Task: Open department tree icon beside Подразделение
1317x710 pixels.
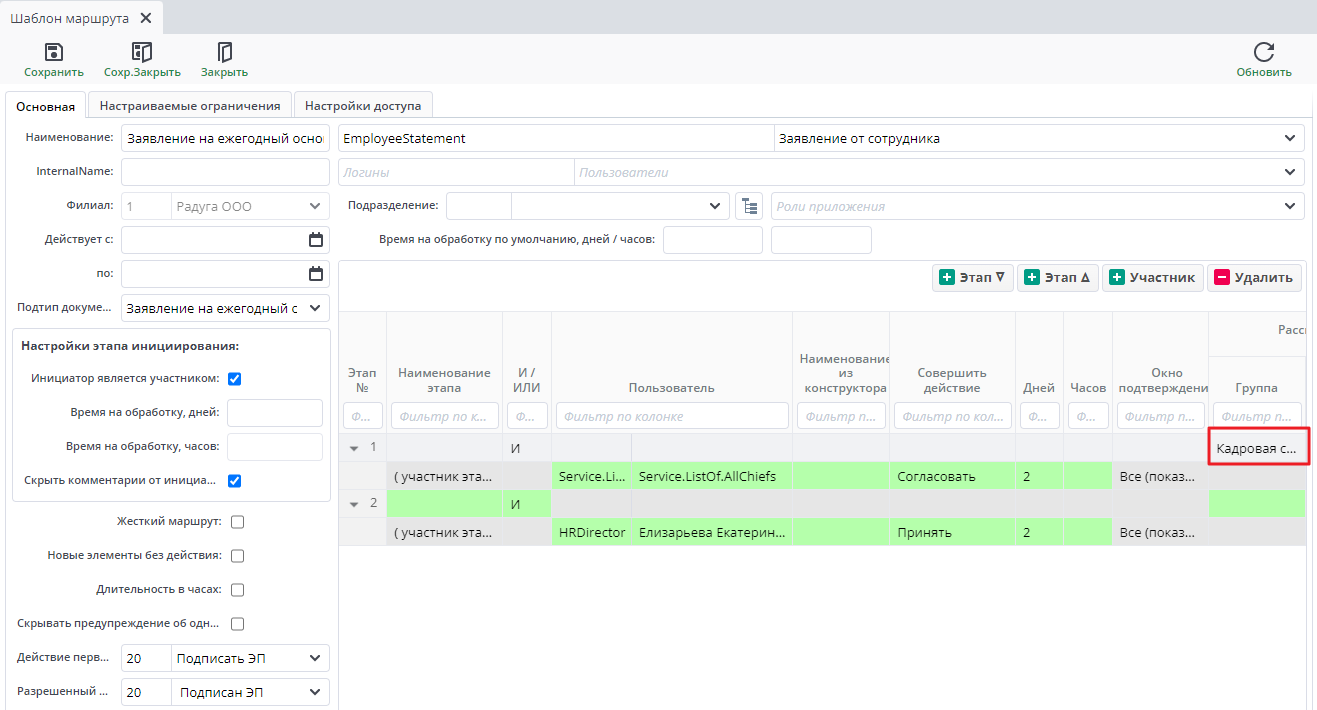Action: coord(749,206)
